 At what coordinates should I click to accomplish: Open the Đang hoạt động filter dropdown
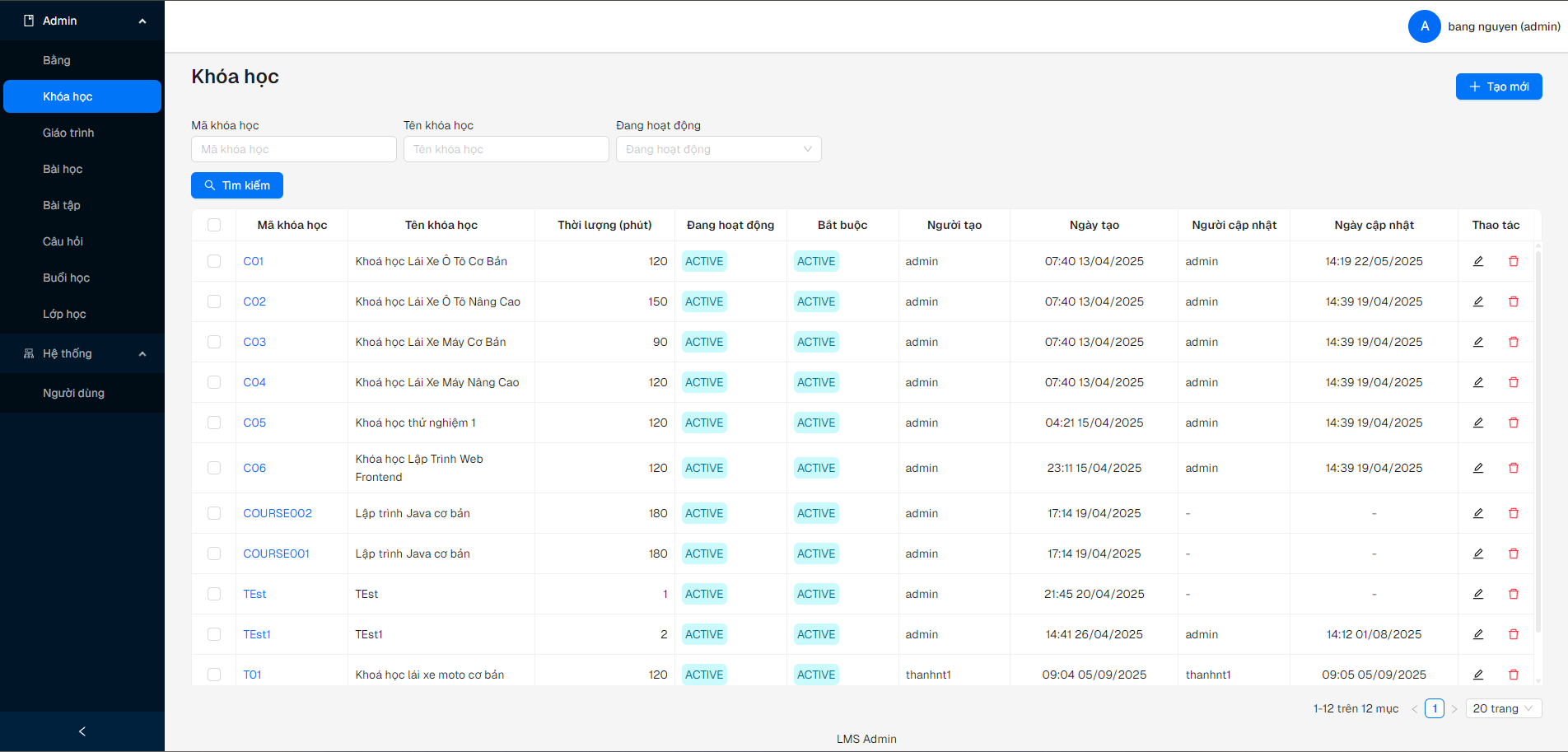click(718, 149)
